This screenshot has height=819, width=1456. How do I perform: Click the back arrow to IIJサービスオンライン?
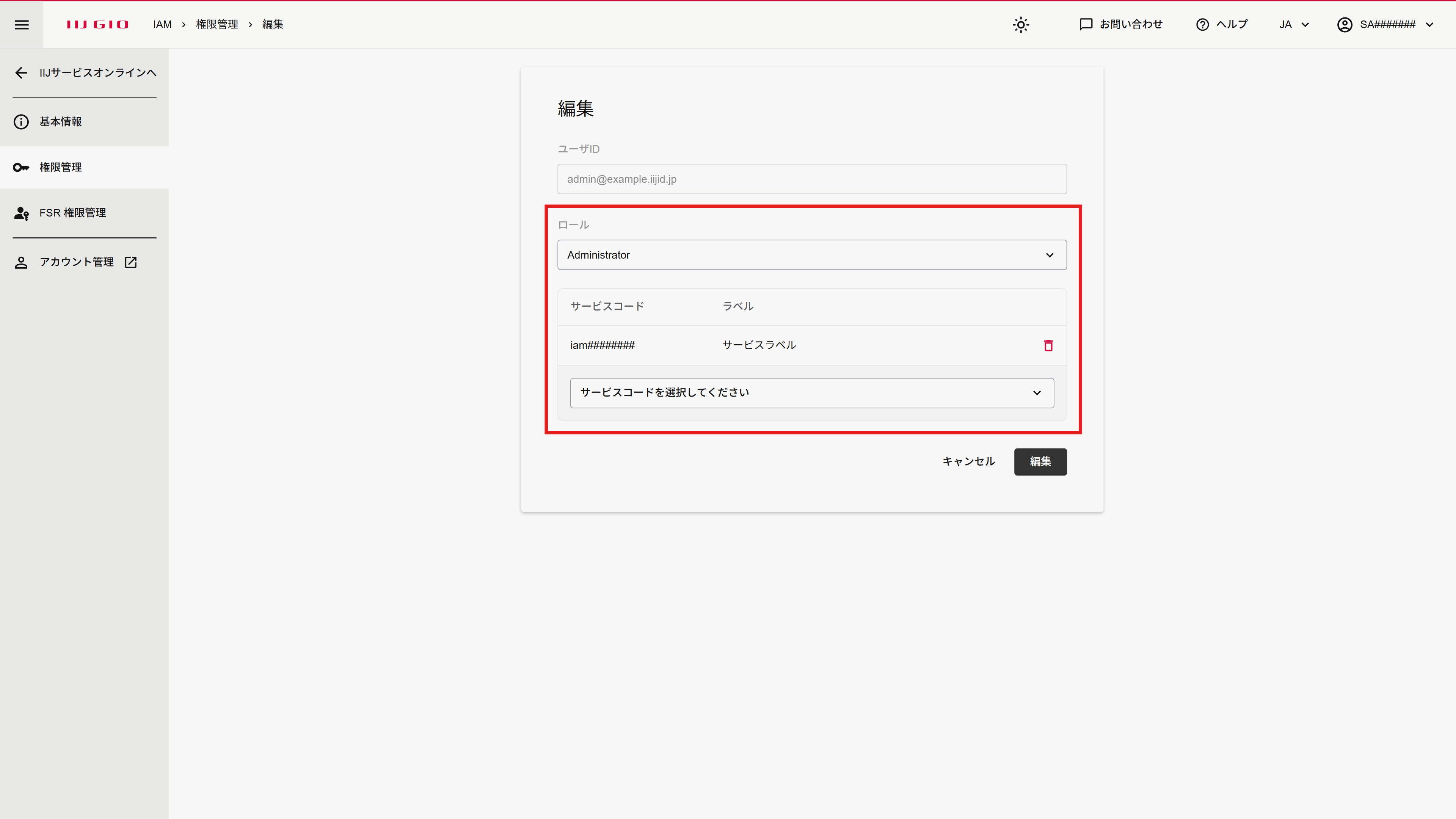click(21, 72)
